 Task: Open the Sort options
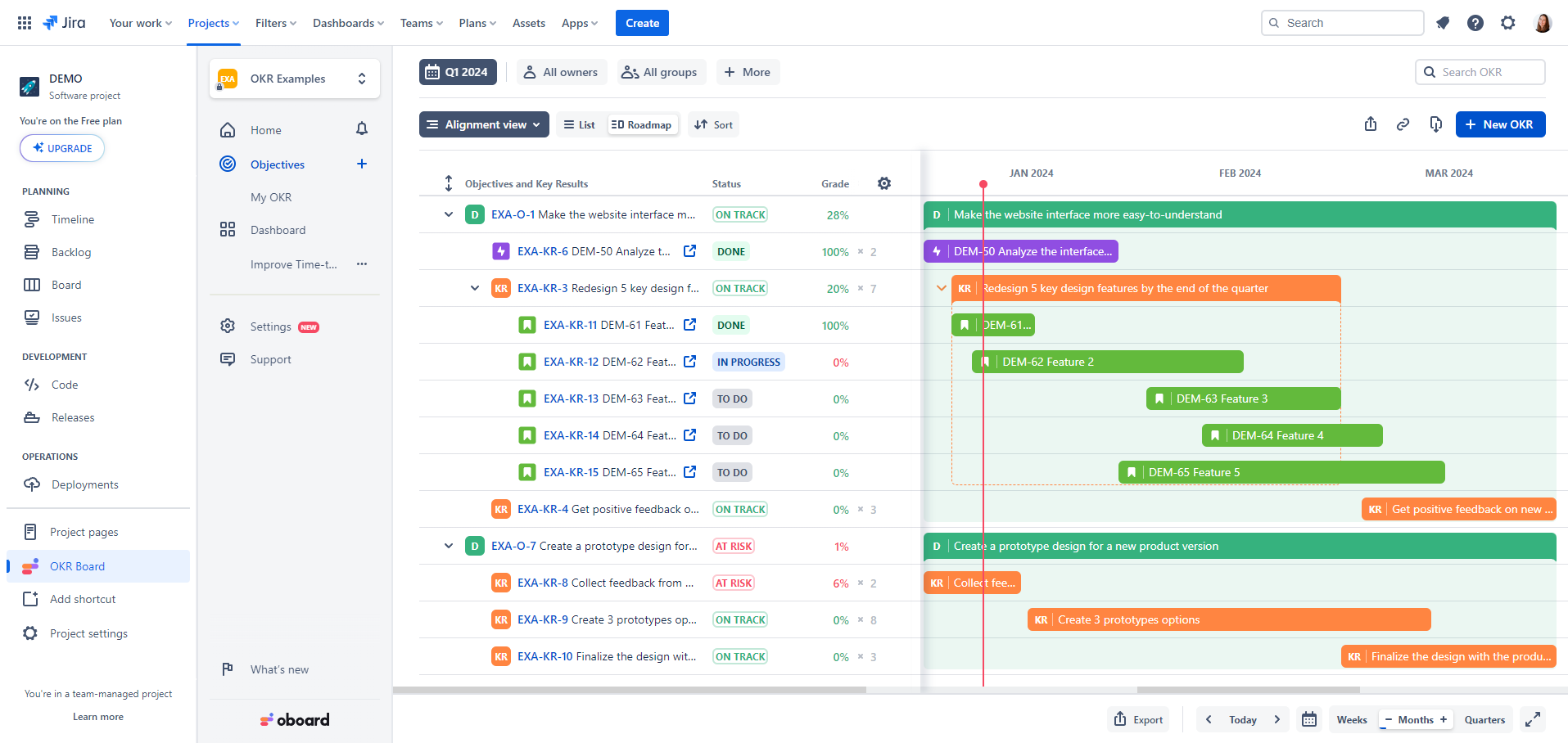click(x=713, y=124)
